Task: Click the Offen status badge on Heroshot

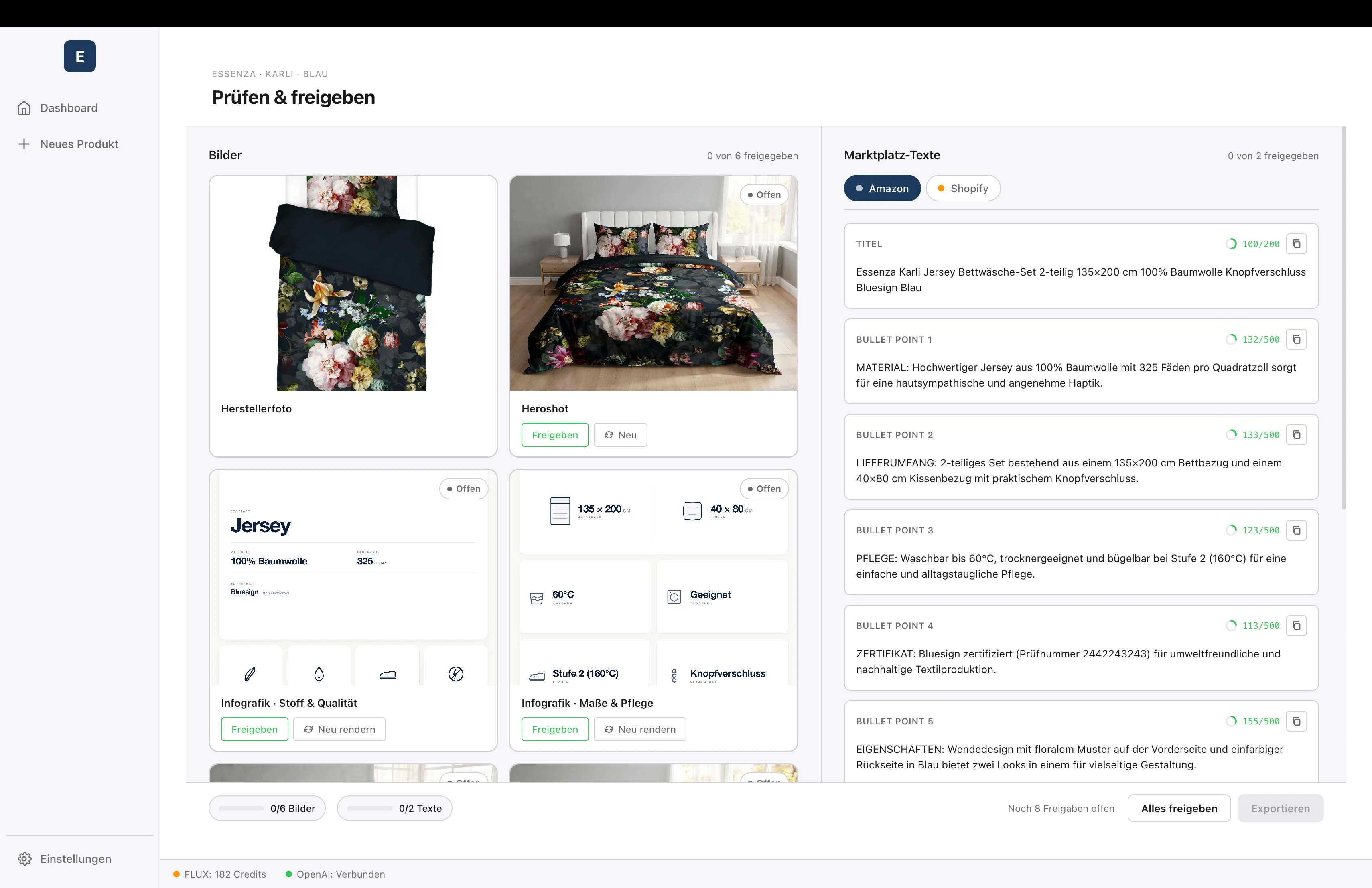Action: (x=764, y=195)
